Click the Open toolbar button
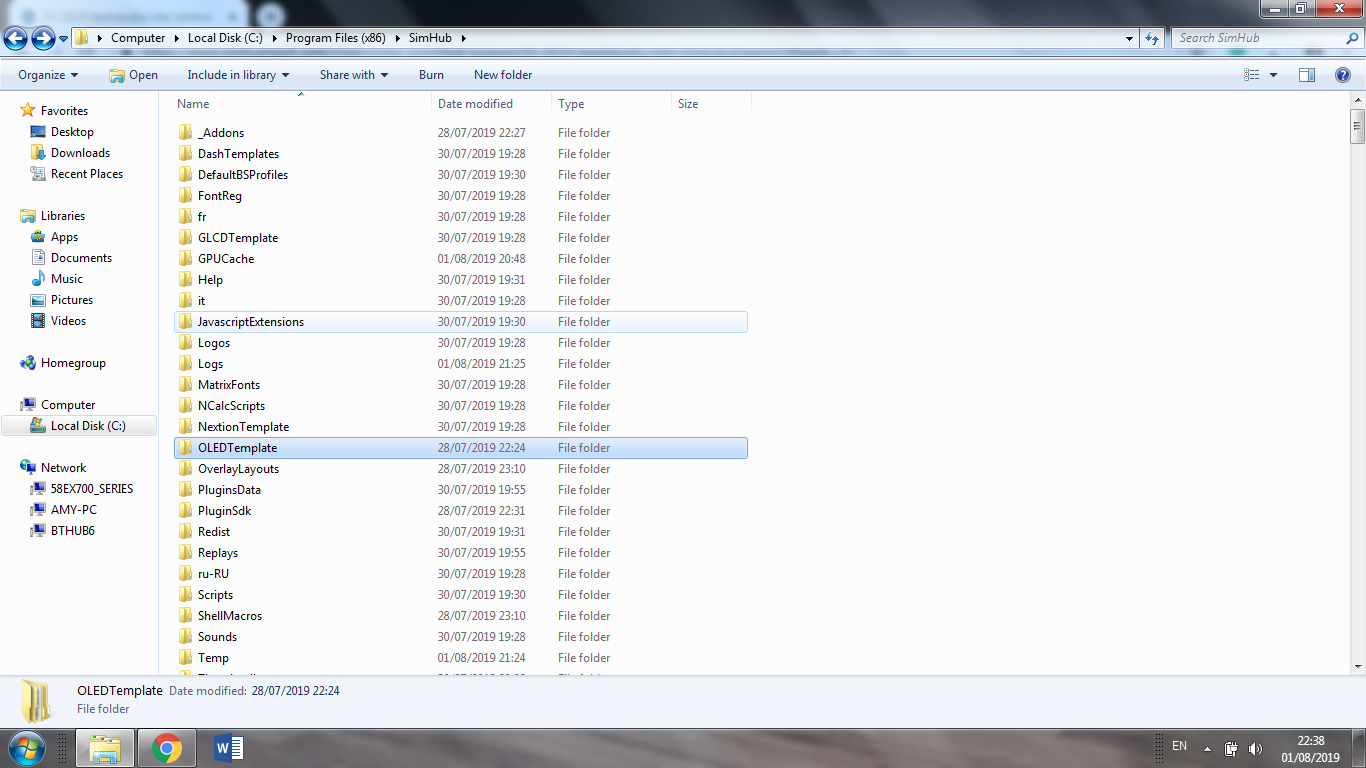The height and width of the screenshot is (768, 1366). (x=133, y=75)
